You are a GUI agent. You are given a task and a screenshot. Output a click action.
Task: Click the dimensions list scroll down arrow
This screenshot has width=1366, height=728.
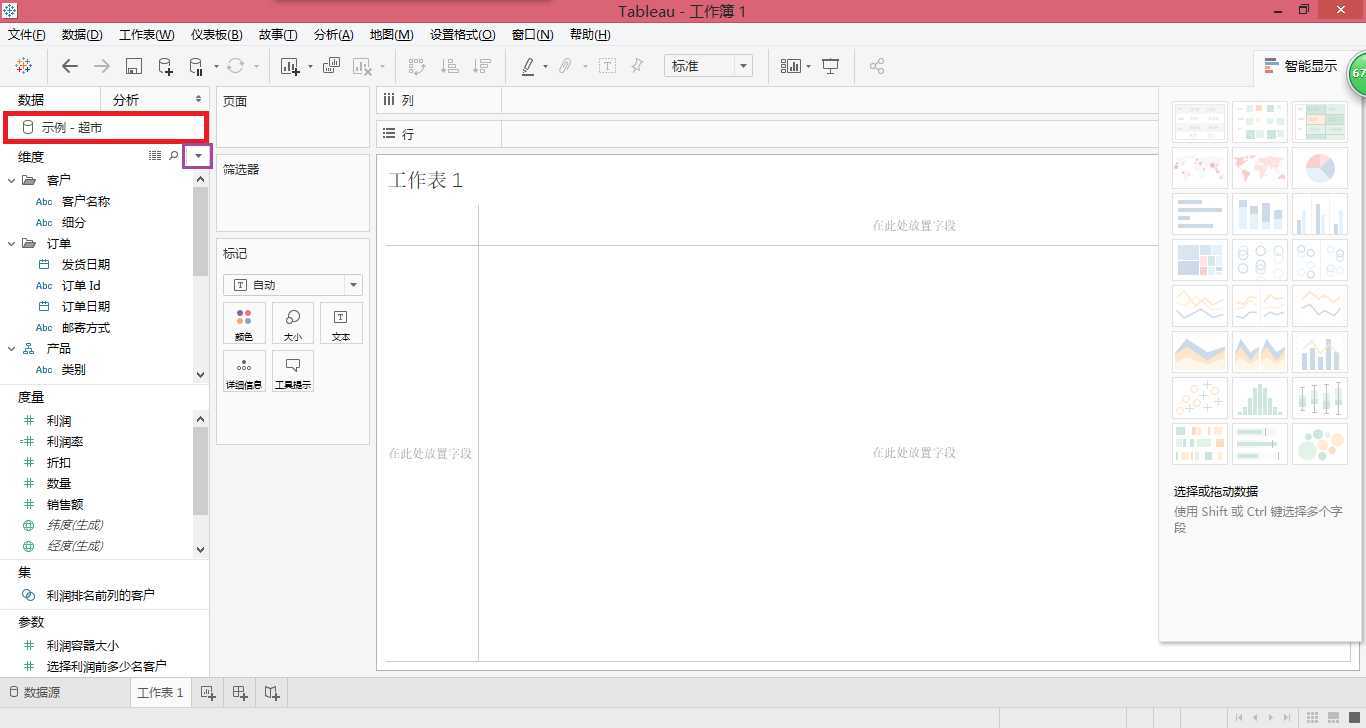(200, 375)
